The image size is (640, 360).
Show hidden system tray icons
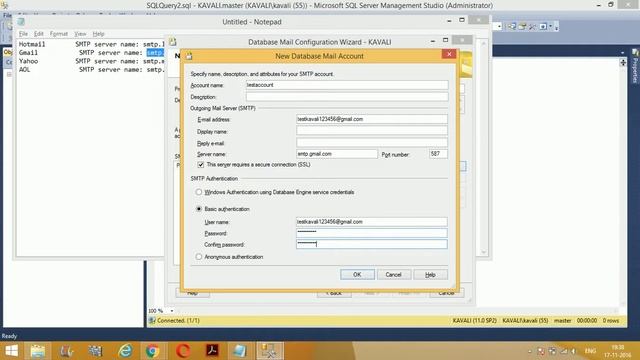529,351
